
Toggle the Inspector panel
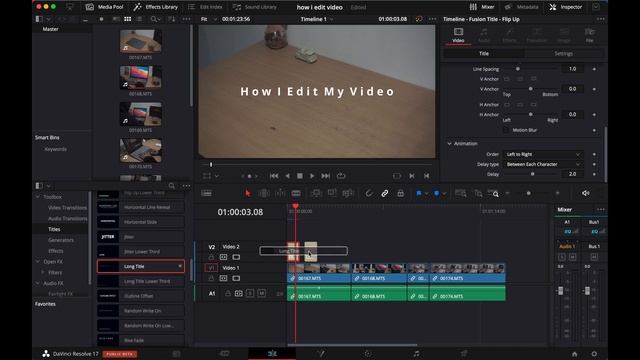(x=565, y=7)
